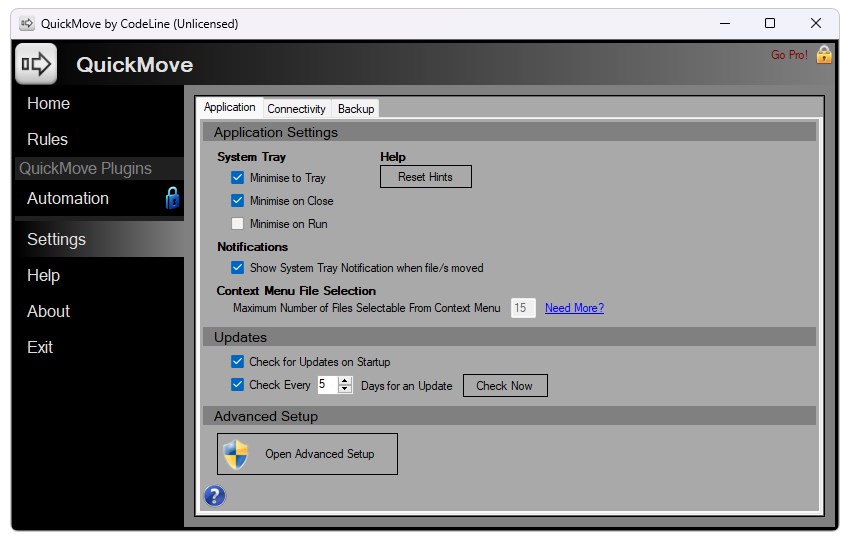Click the maximum files field showing 15
Viewport: 848px width, 541px height.
(523, 308)
